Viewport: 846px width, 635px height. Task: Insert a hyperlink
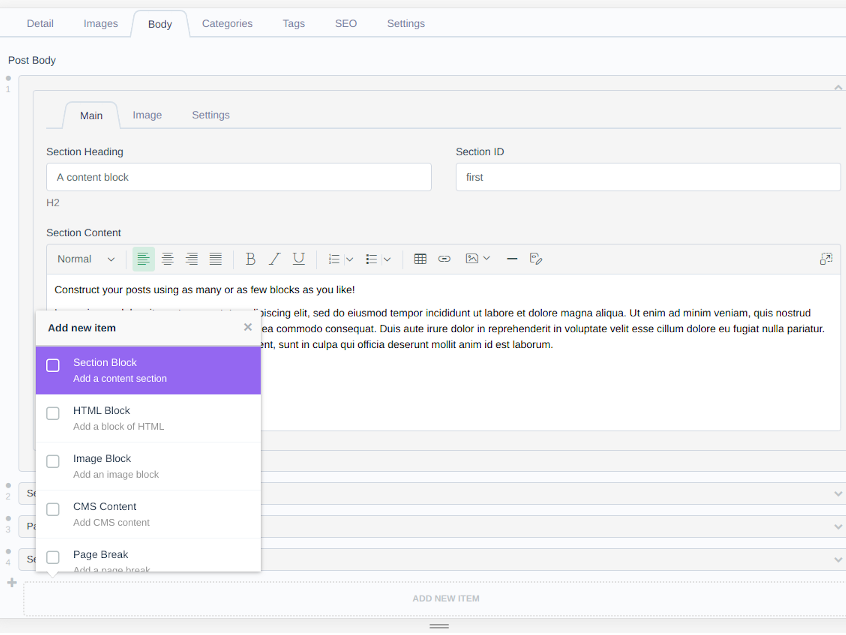(x=444, y=259)
